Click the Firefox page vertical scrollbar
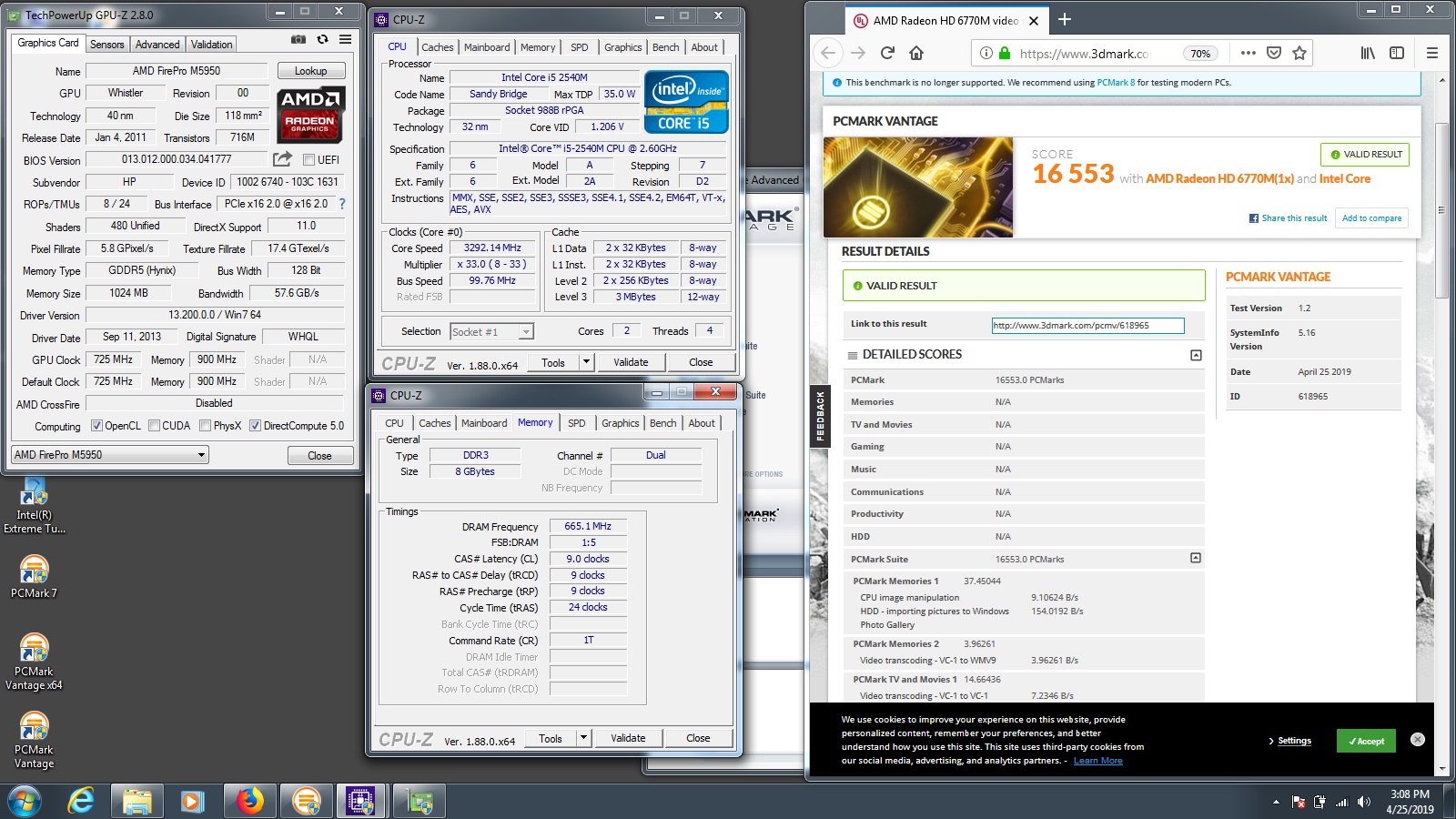The width and height of the screenshot is (1456, 819). pos(1441,209)
